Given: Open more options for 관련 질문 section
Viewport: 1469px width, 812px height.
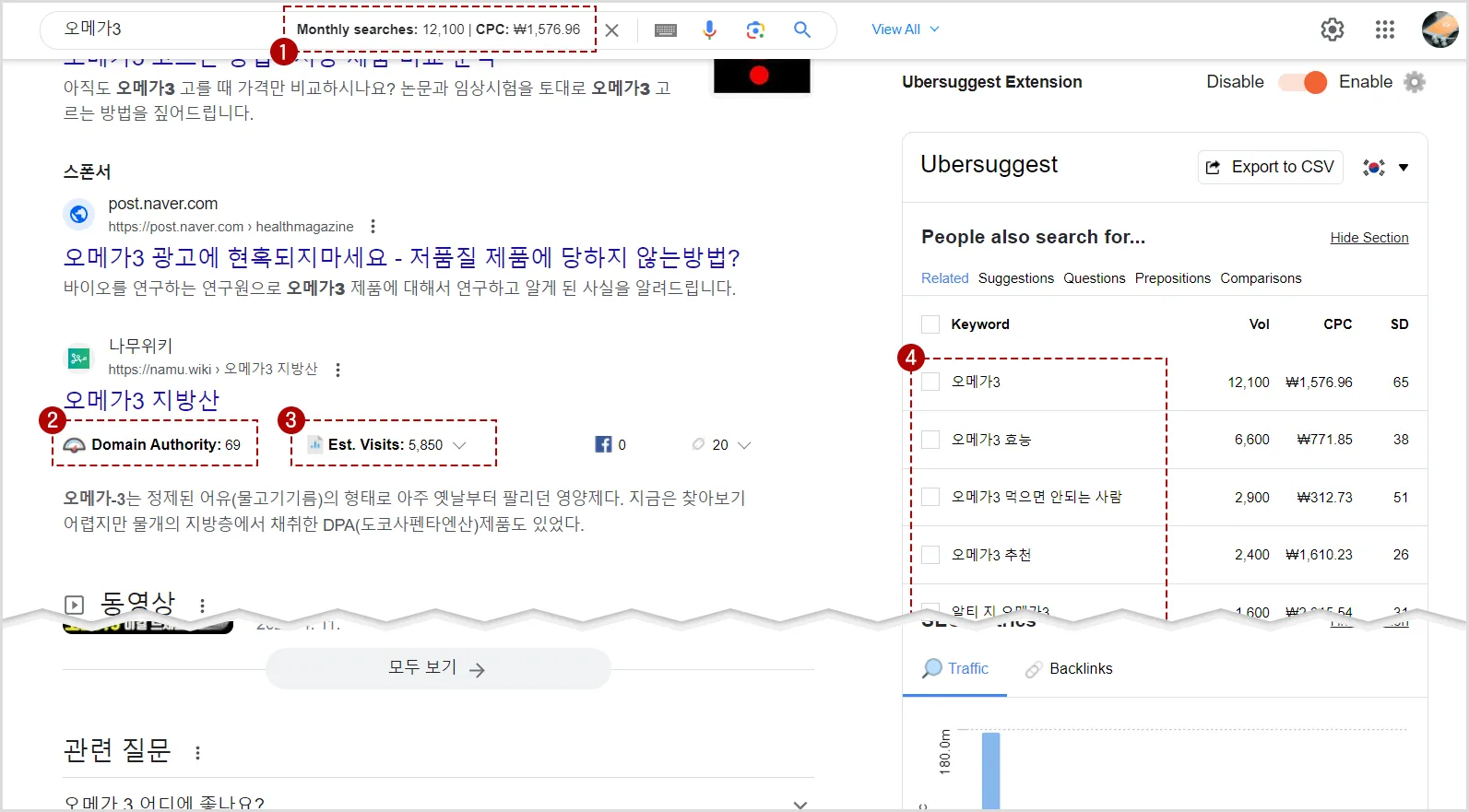Looking at the screenshot, I should coord(197,753).
